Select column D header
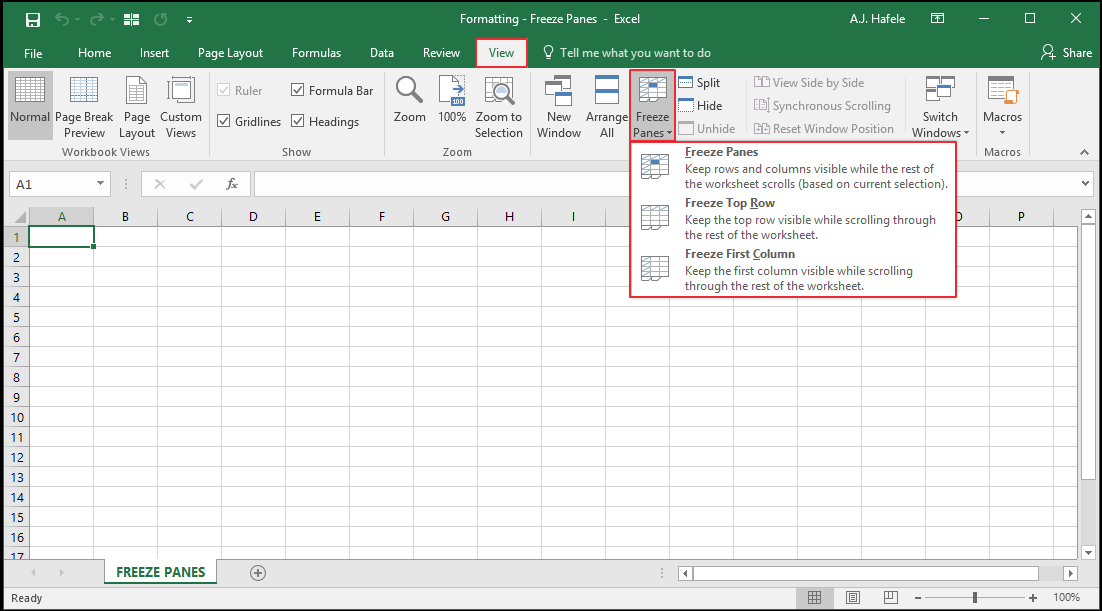 tap(253, 217)
